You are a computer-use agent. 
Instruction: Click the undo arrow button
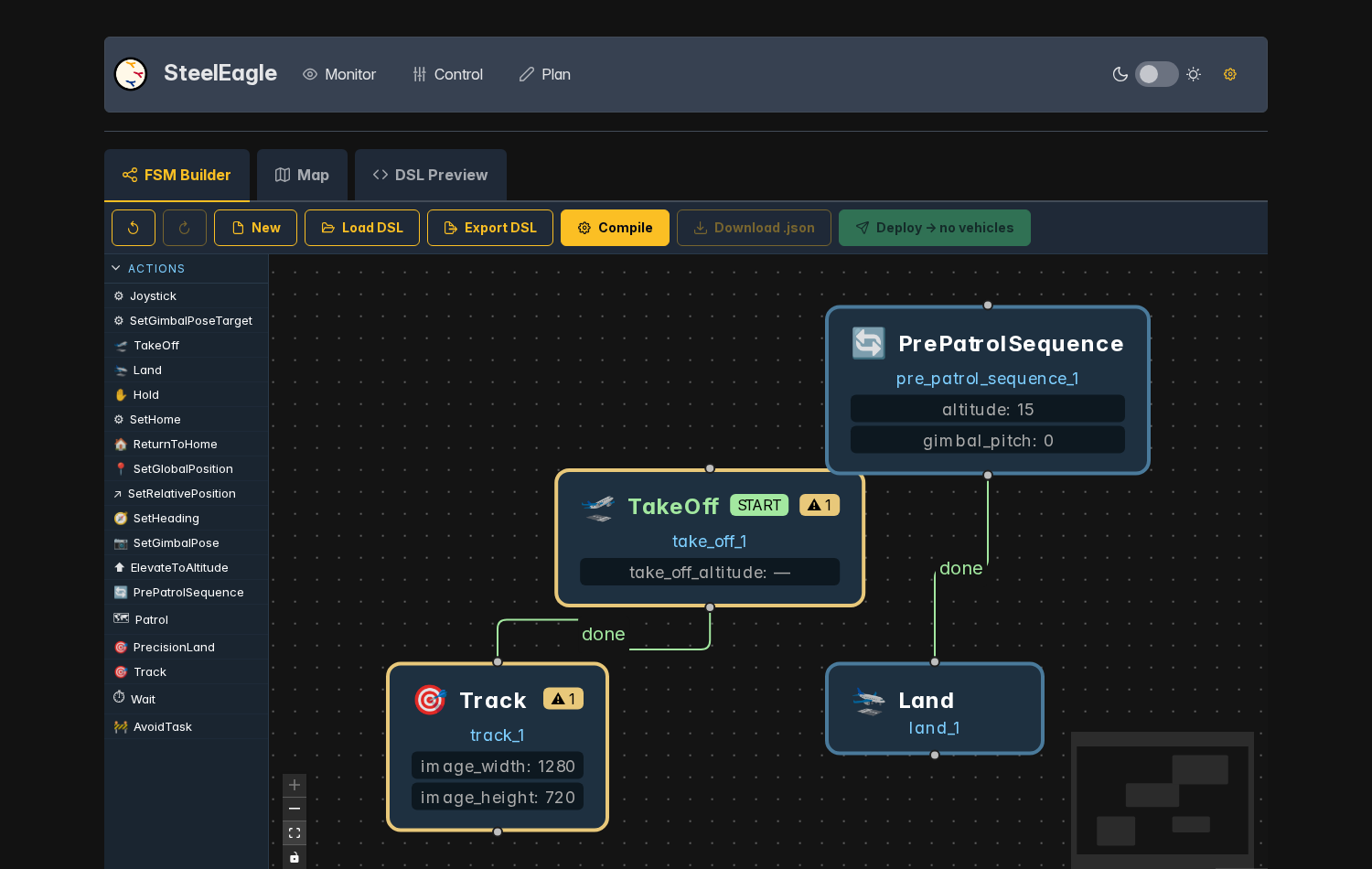pyautogui.click(x=134, y=228)
